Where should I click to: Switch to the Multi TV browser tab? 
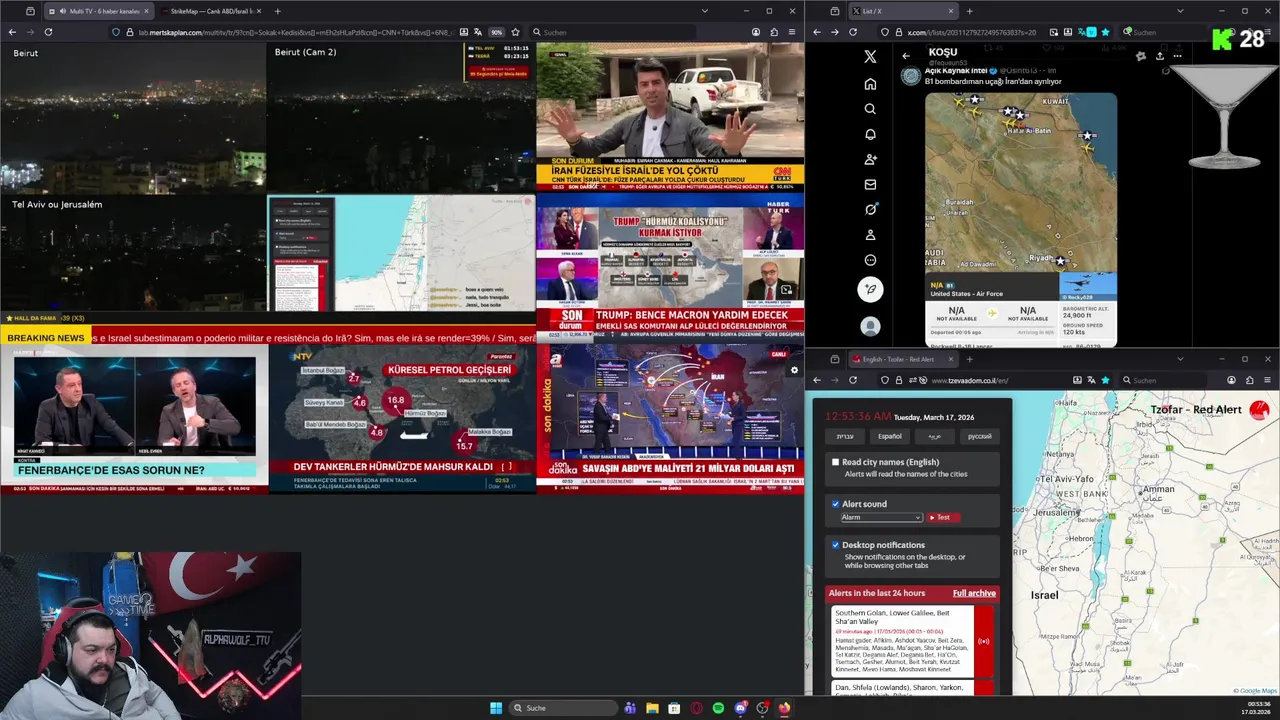(97, 11)
